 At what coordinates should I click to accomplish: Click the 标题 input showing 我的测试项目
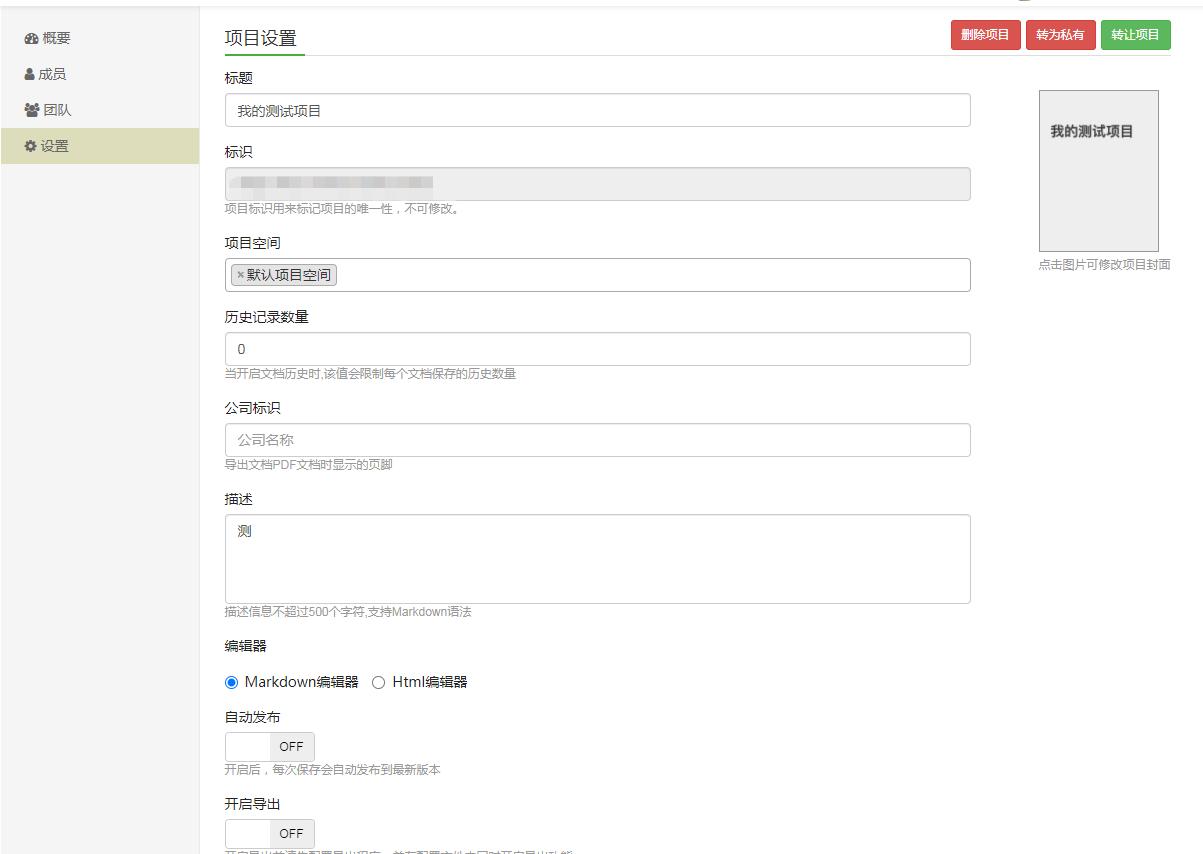(x=597, y=110)
